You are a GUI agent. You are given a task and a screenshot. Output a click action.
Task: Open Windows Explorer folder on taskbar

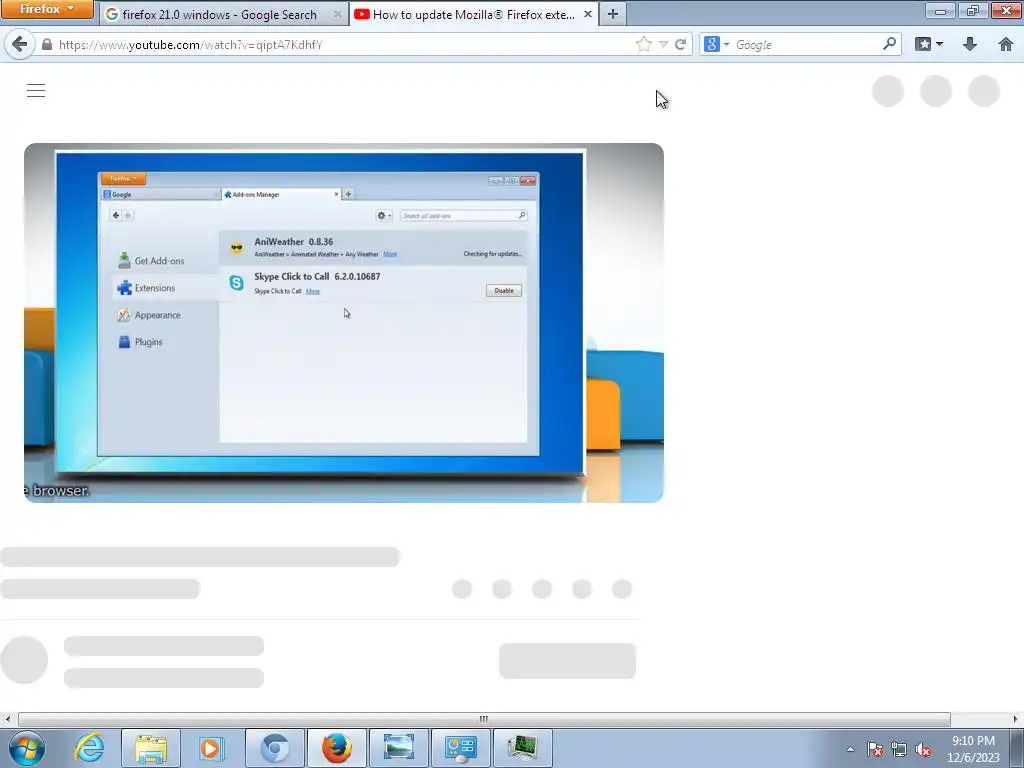click(x=151, y=748)
